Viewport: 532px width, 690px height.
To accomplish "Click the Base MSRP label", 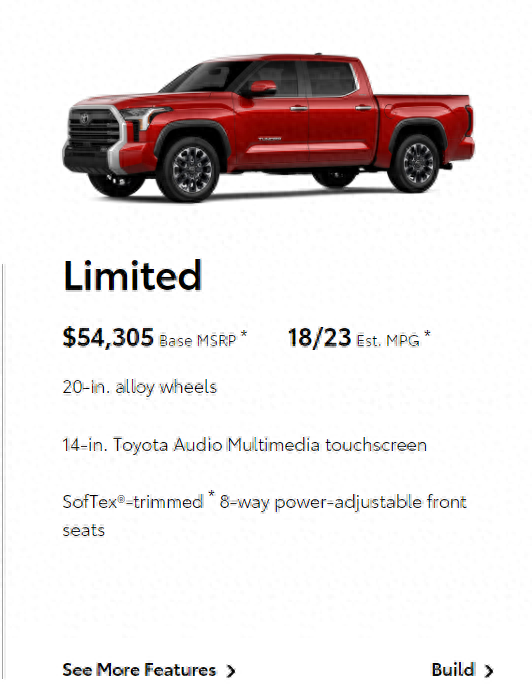I will click(198, 341).
